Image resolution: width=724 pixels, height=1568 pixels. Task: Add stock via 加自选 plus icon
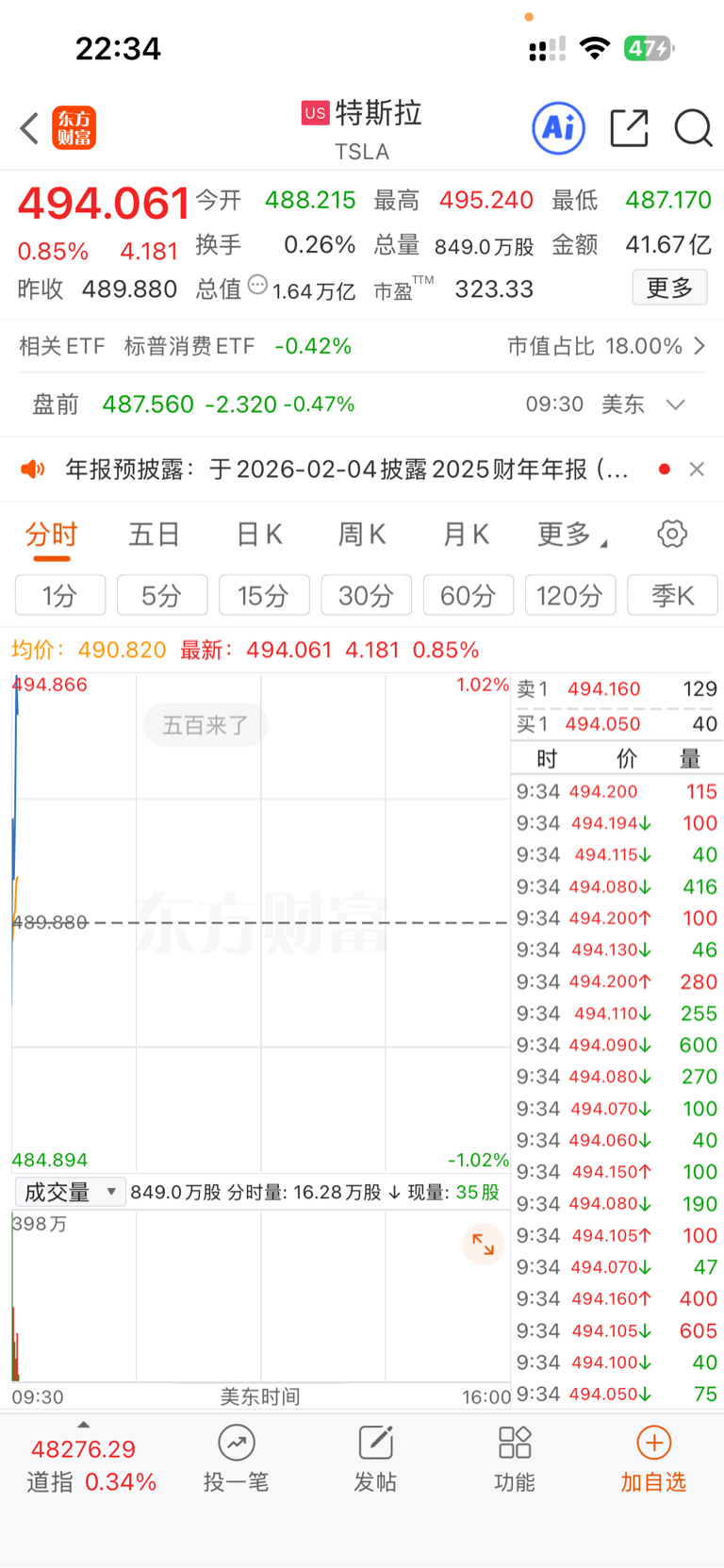point(653,1443)
